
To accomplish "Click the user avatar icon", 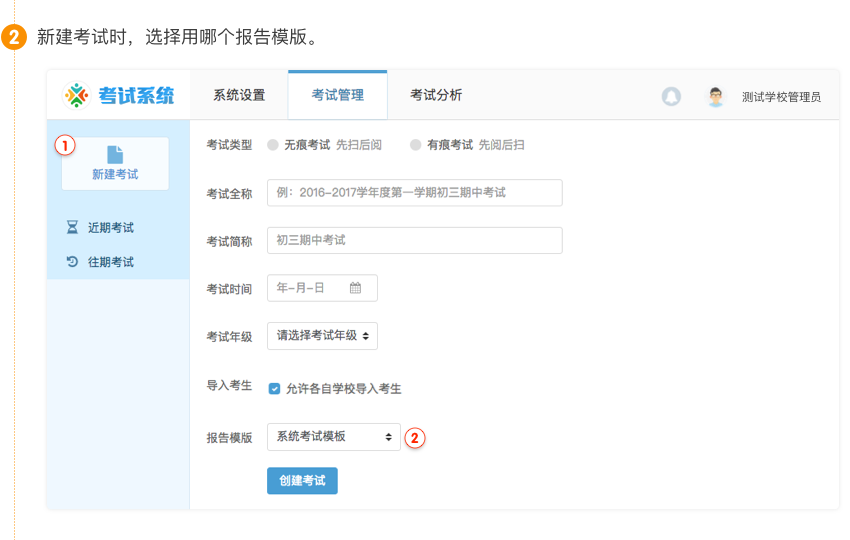I will [715, 96].
